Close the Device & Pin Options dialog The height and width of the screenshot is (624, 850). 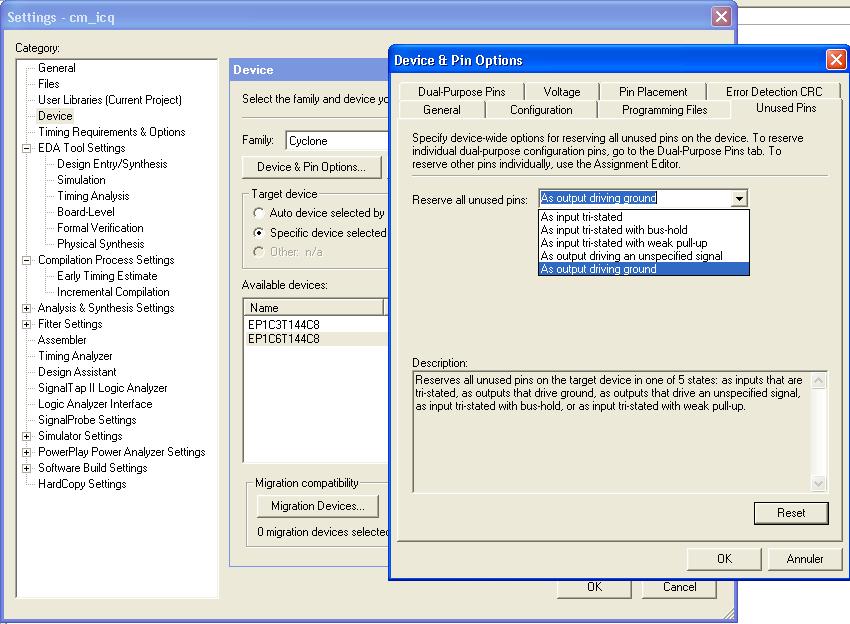point(836,60)
